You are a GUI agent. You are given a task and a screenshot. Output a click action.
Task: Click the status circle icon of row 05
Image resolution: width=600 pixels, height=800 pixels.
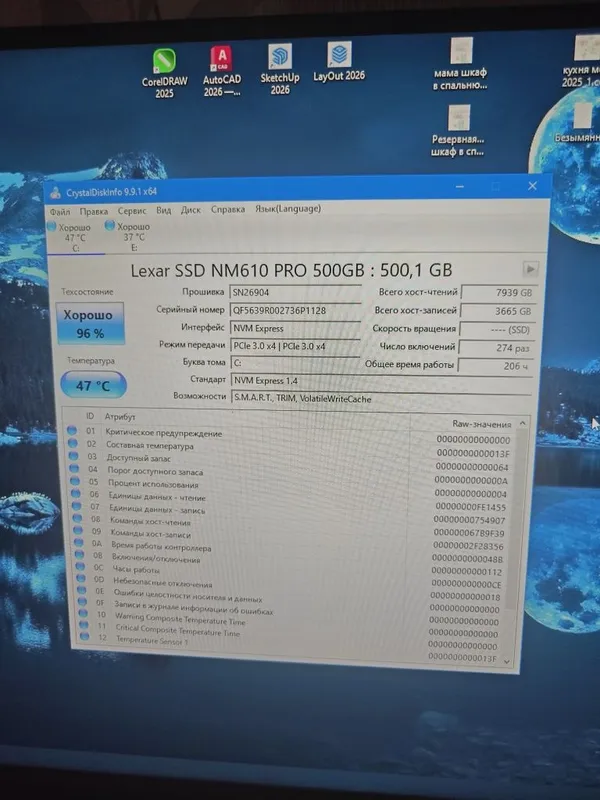tap(75, 481)
